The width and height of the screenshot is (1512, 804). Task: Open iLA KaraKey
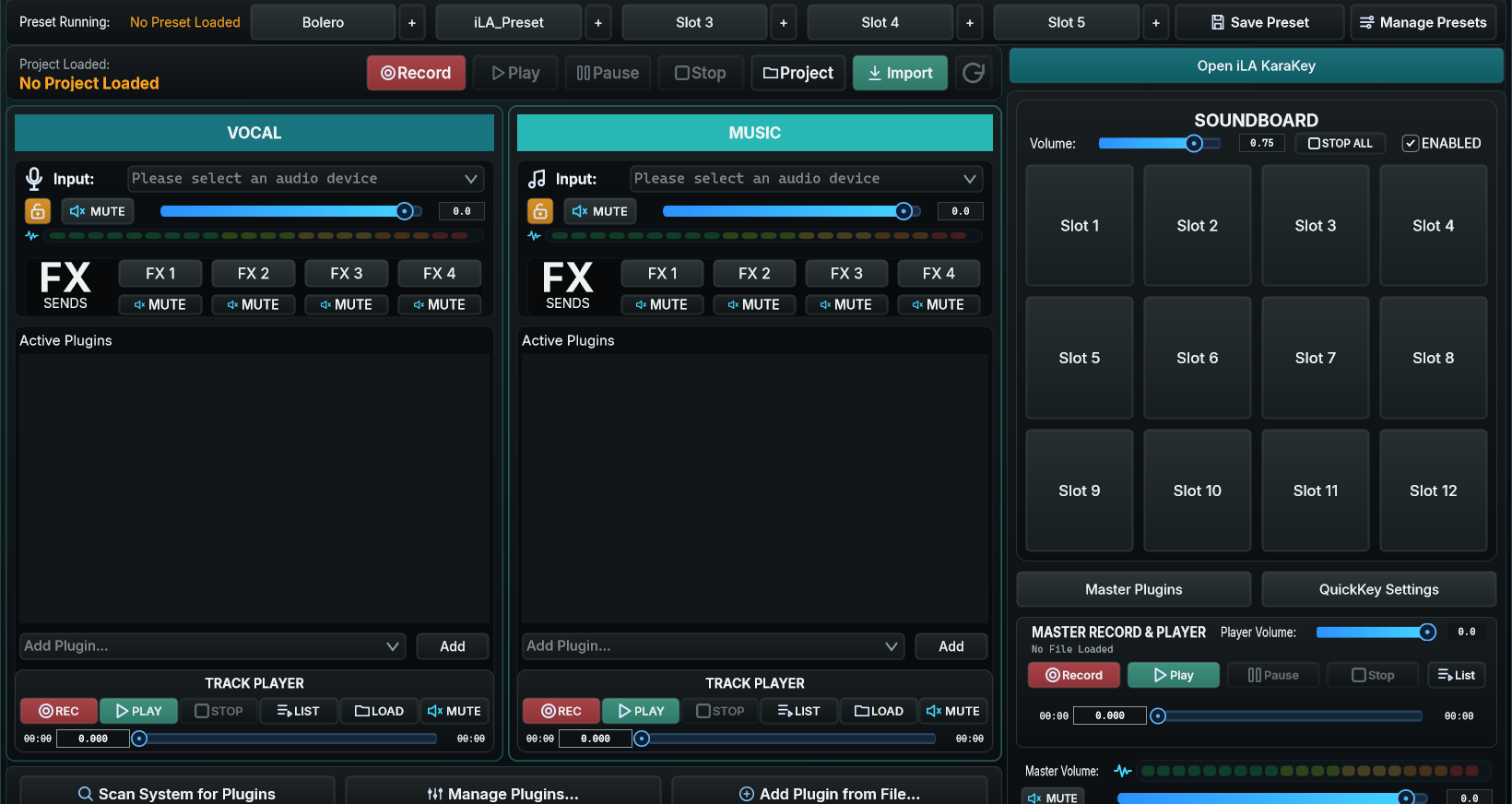1256,65
